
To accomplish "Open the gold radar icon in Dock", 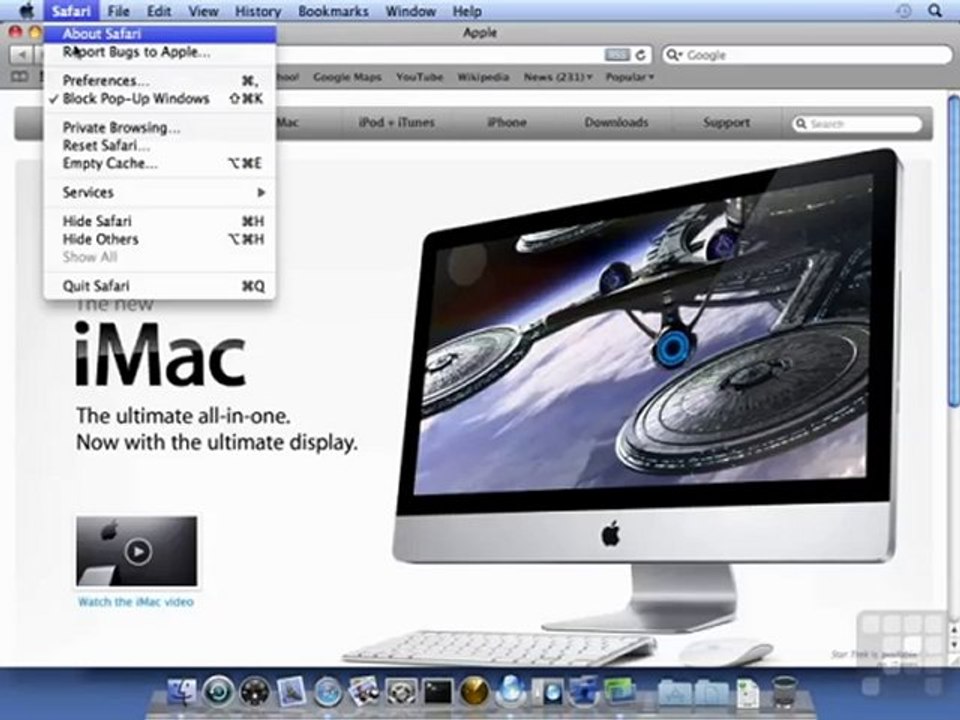I will (x=474, y=692).
